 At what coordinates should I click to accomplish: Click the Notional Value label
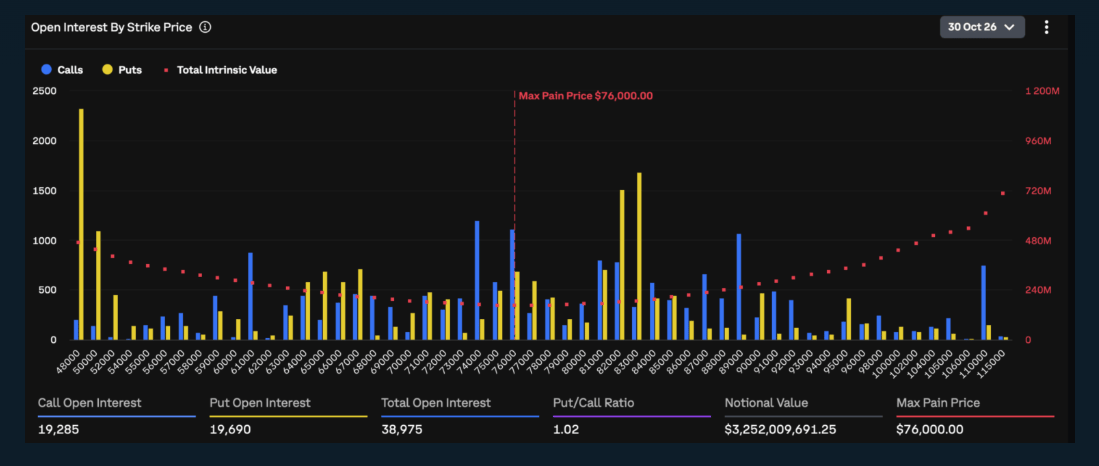coord(766,403)
